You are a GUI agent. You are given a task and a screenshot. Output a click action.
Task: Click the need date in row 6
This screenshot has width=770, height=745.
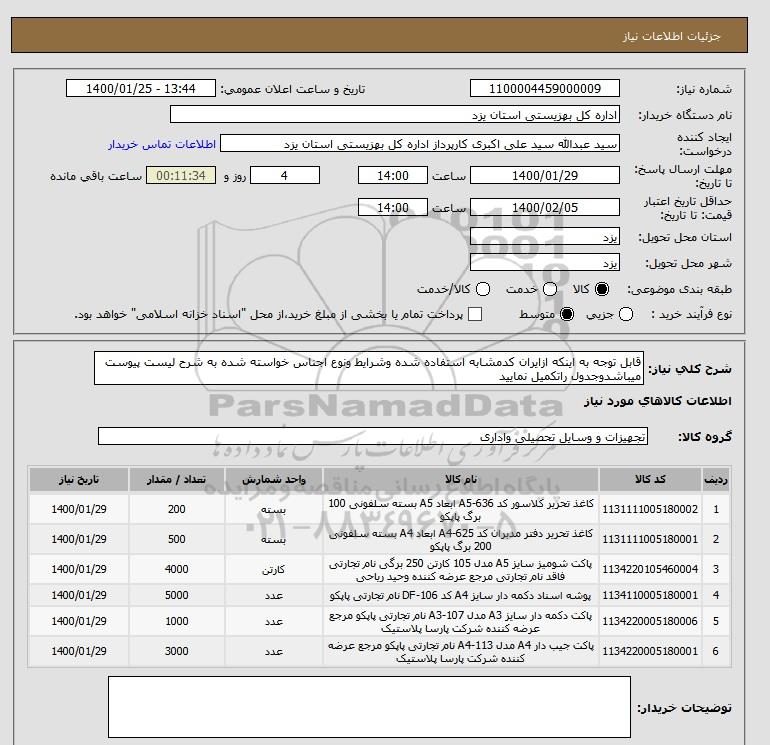click(x=79, y=651)
